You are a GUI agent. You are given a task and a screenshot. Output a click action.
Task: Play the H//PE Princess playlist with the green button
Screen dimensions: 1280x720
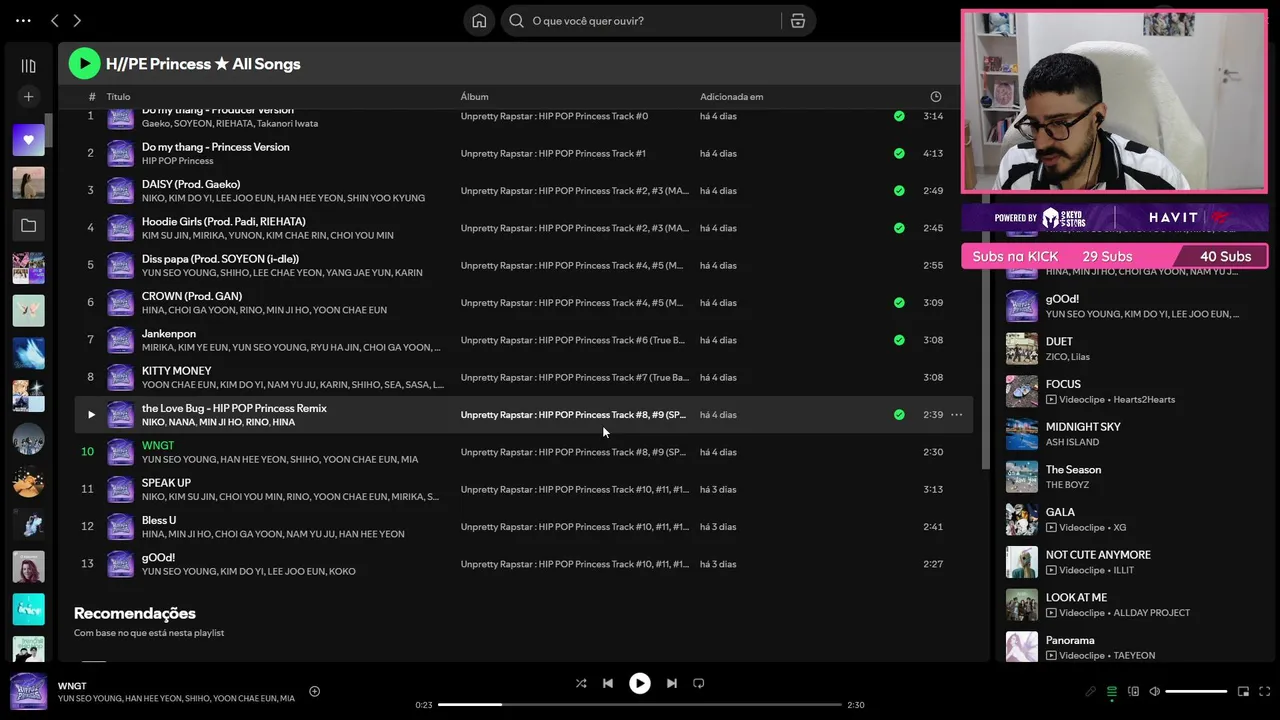84,64
